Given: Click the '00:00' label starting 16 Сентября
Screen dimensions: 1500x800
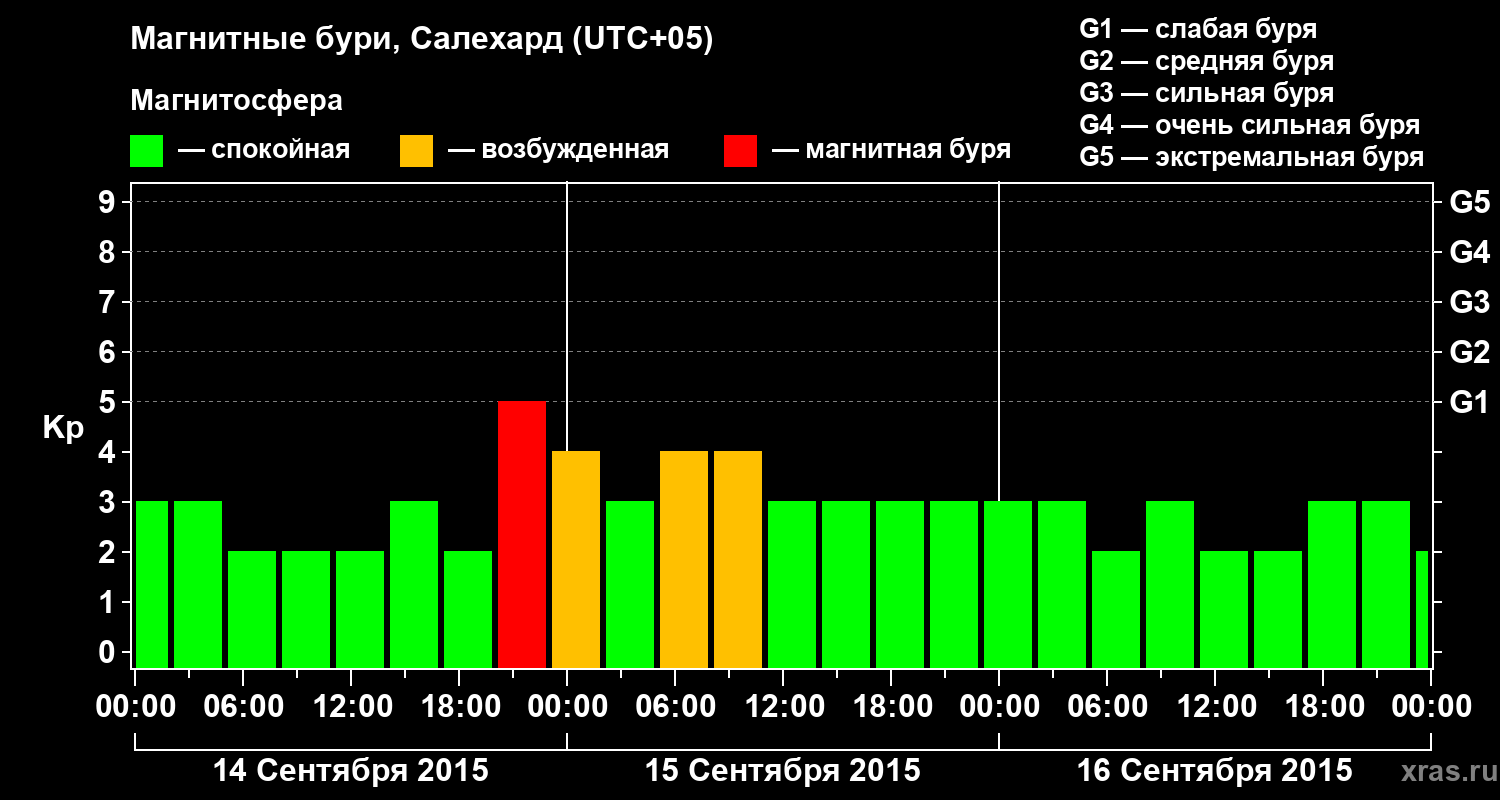Looking at the screenshot, I should (999, 707).
